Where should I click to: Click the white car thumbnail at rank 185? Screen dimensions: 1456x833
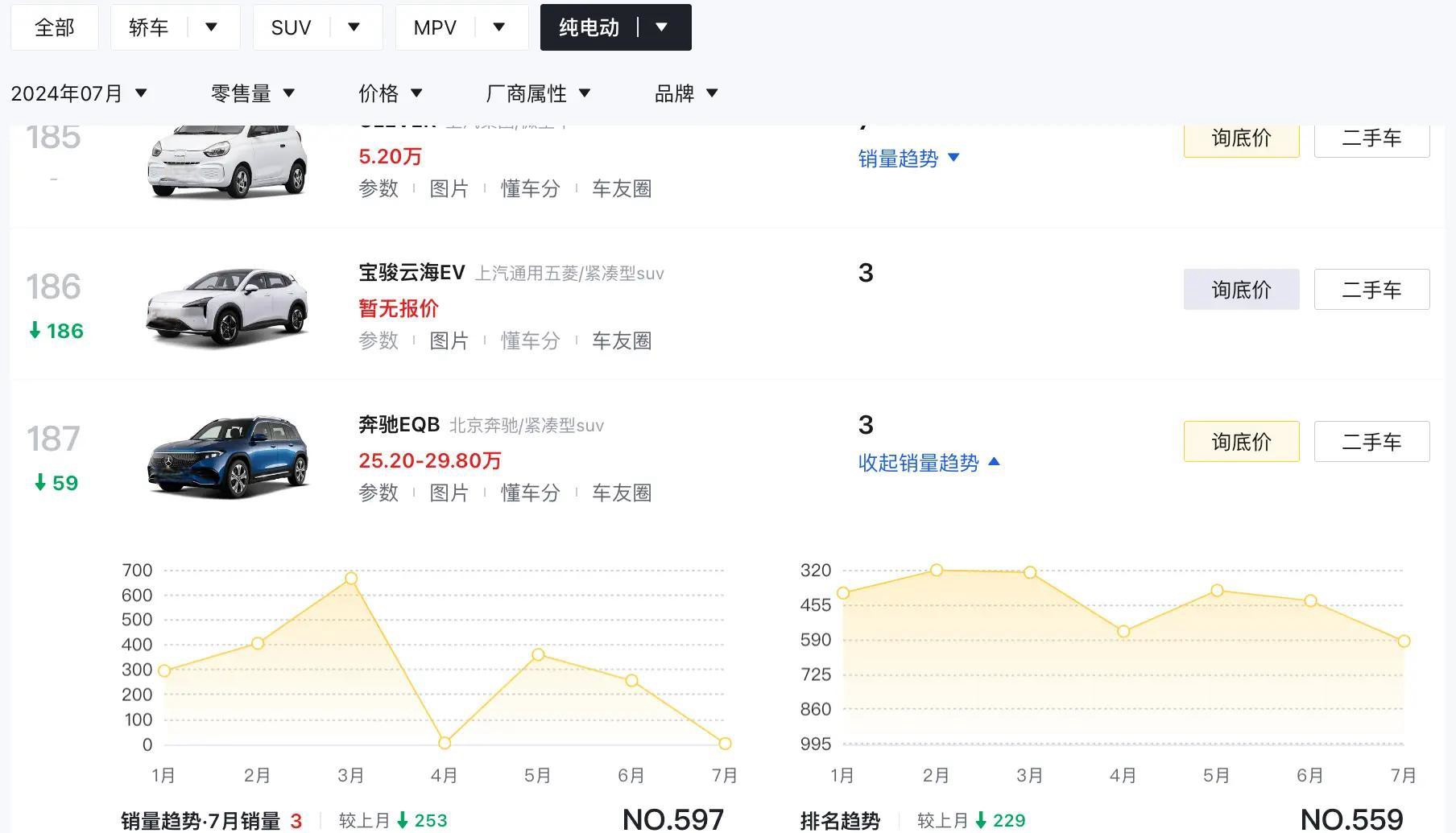[227, 161]
